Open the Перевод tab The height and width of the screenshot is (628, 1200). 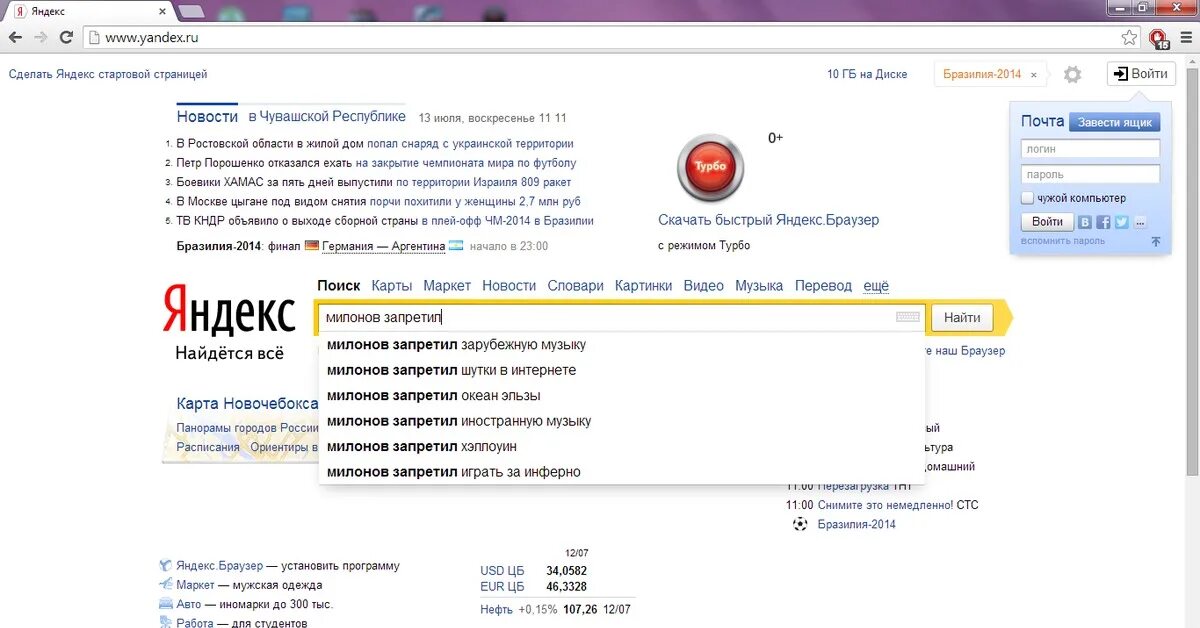click(x=823, y=286)
